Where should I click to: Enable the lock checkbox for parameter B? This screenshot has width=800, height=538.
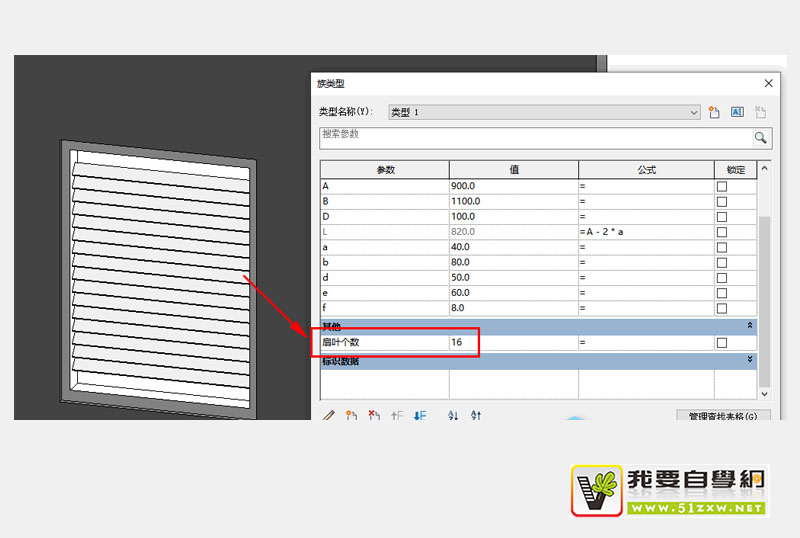(722, 202)
